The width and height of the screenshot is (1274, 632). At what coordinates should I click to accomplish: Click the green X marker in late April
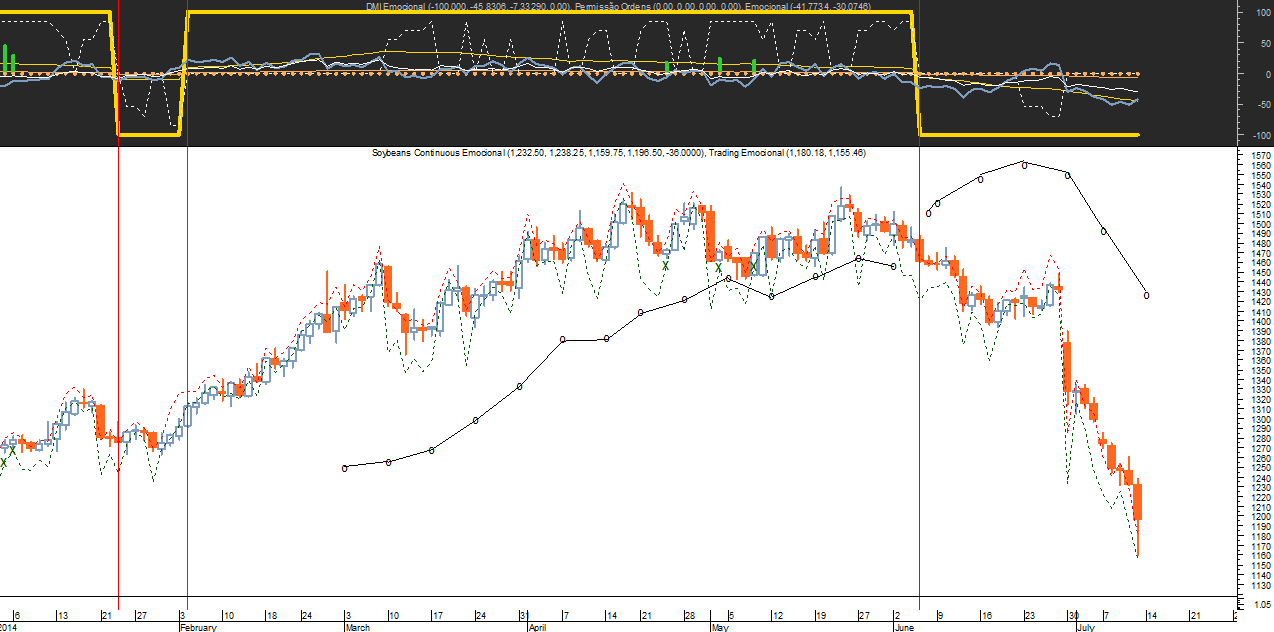tap(665, 265)
